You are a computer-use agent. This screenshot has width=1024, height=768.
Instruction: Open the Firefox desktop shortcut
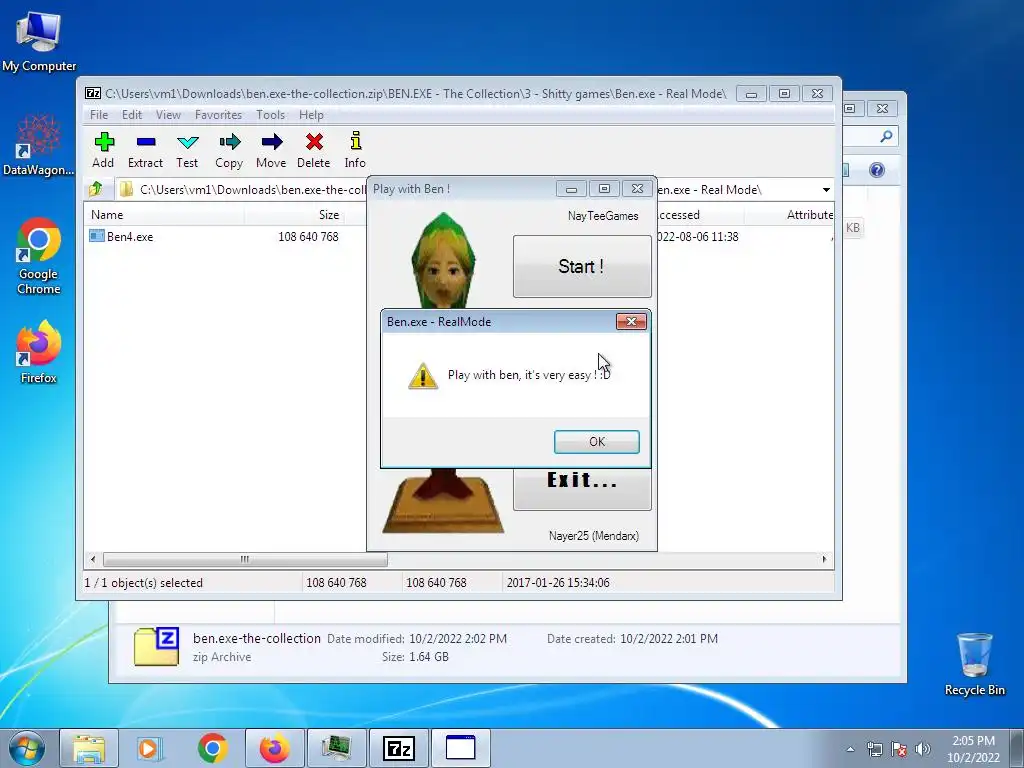(x=39, y=353)
